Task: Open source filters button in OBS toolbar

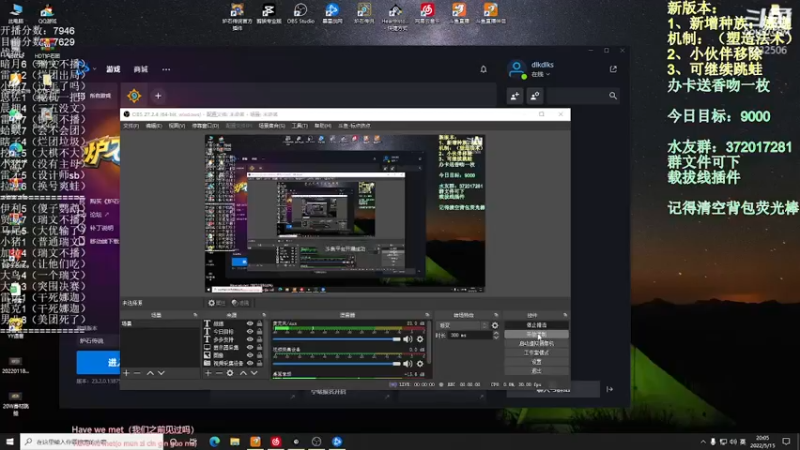Action: coord(240,303)
